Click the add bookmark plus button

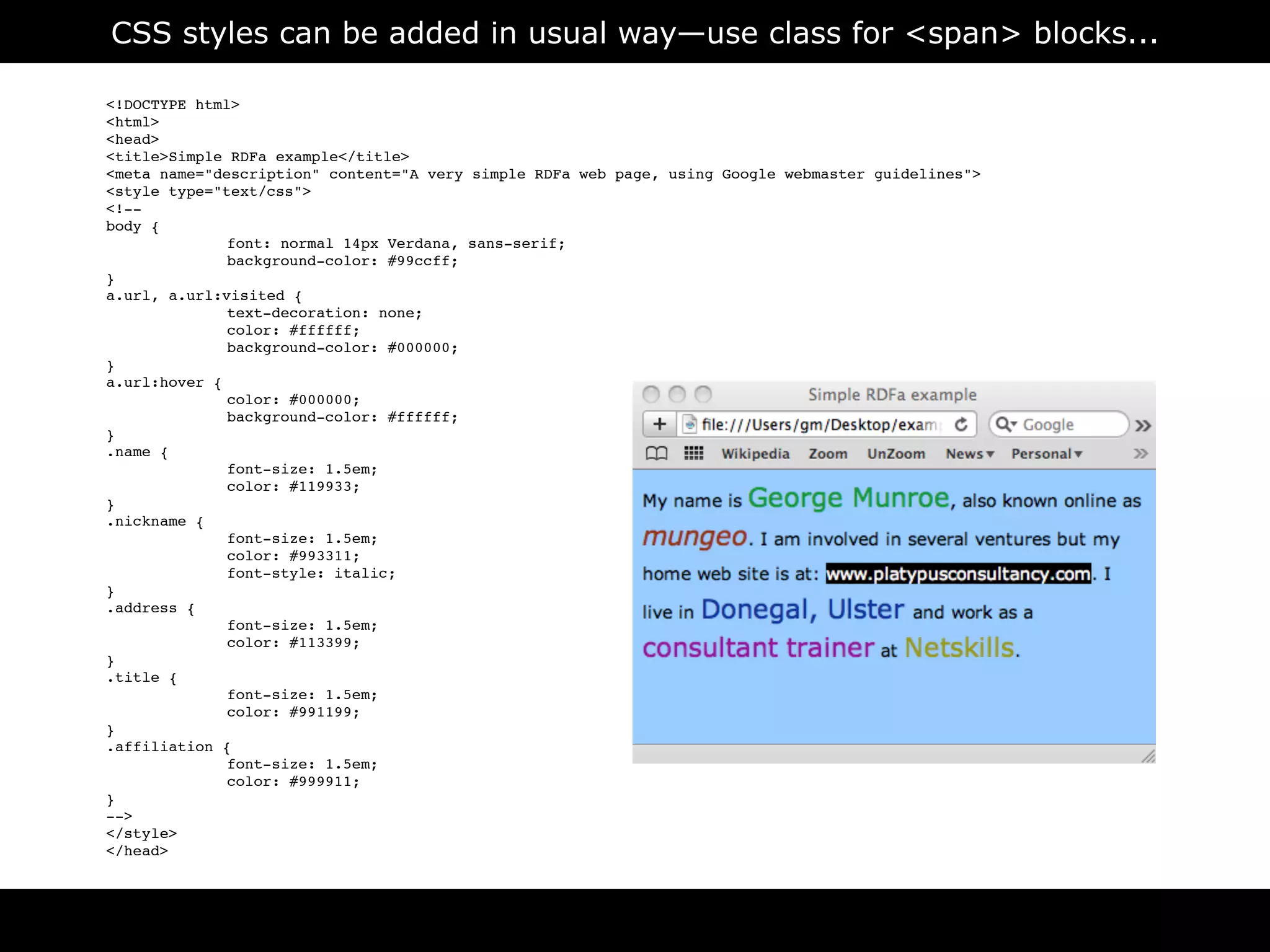[659, 425]
